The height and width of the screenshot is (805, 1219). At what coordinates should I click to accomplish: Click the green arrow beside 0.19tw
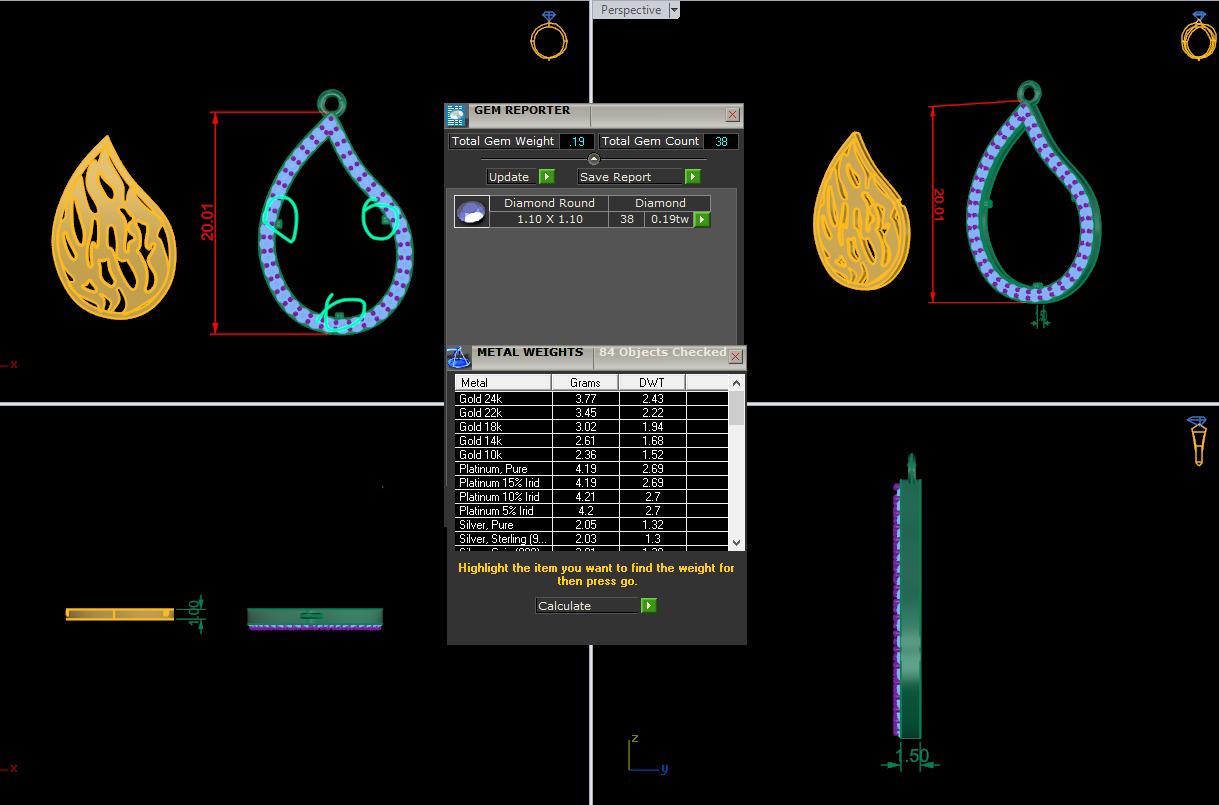[702, 219]
